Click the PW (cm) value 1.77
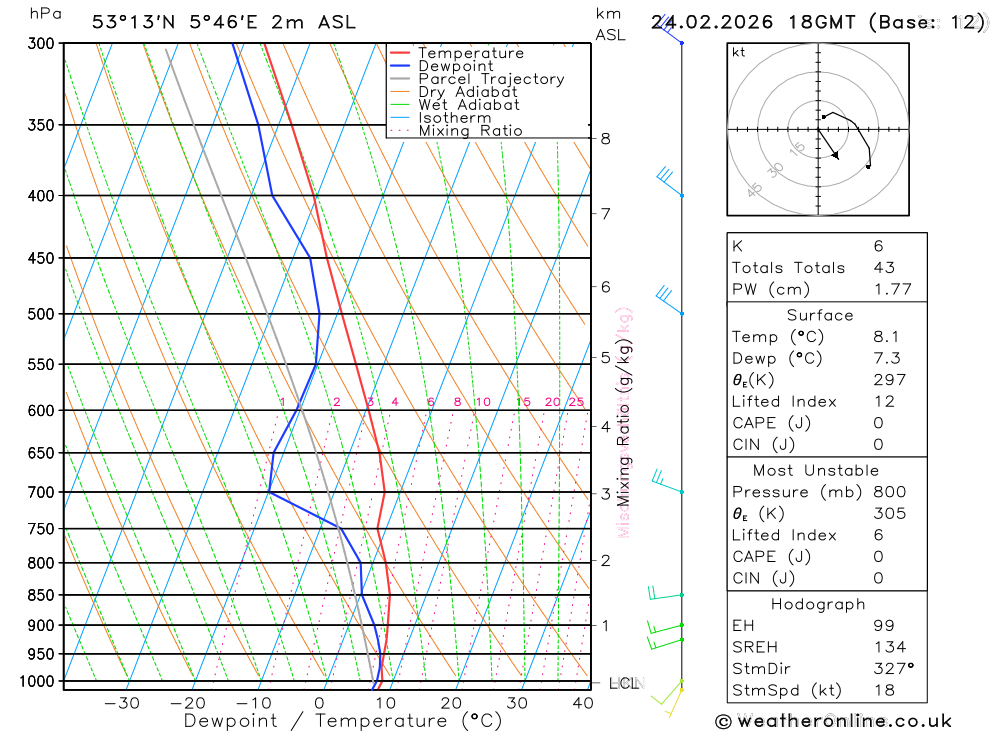The image size is (1000, 733). pos(892,290)
